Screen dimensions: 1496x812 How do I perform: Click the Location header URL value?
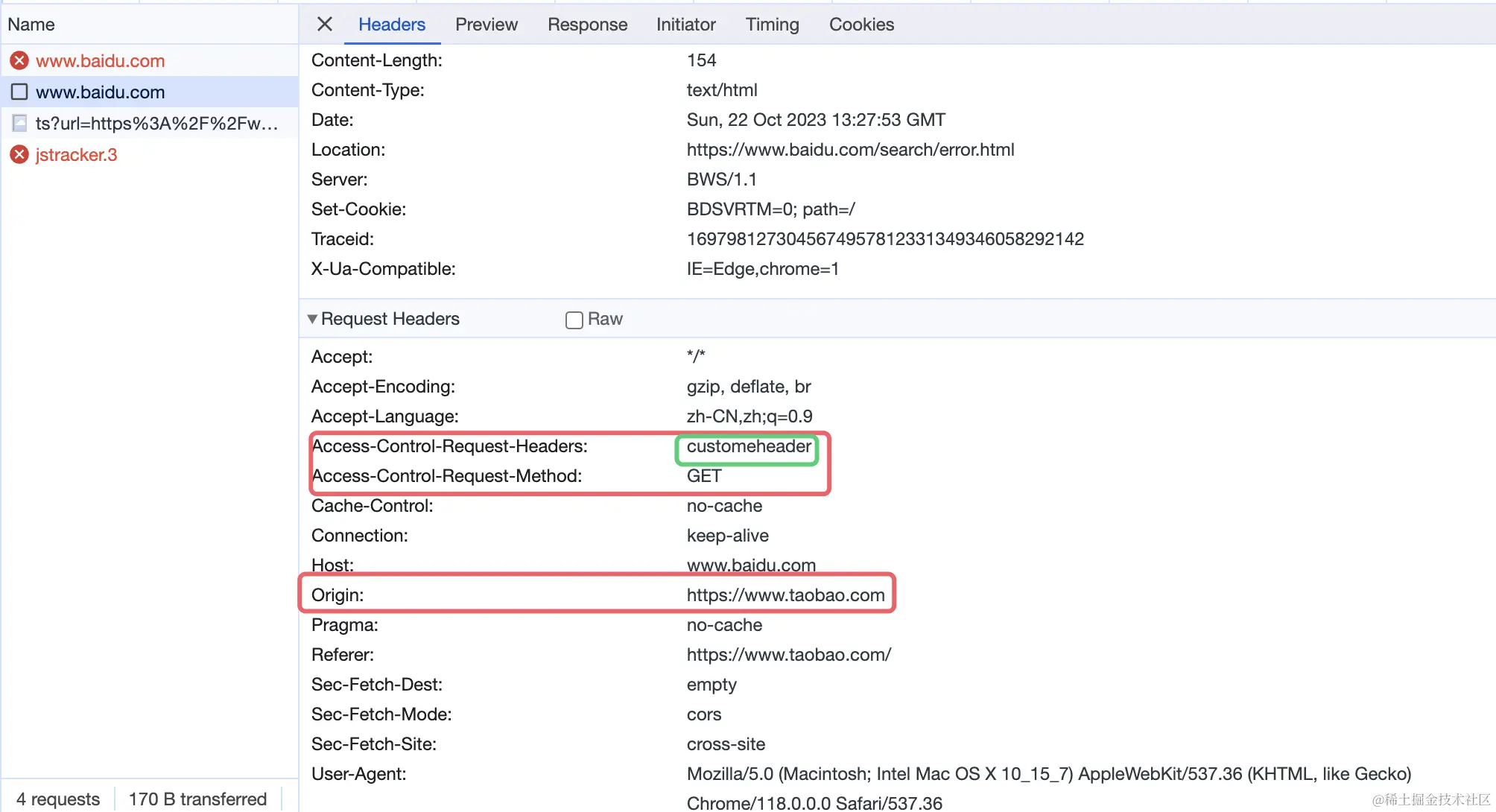click(x=850, y=150)
